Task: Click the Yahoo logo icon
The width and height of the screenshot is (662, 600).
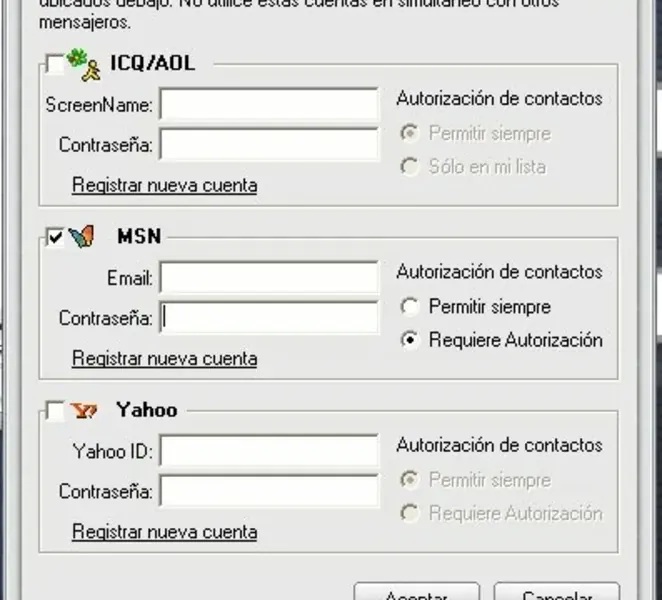Action: (x=82, y=410)
